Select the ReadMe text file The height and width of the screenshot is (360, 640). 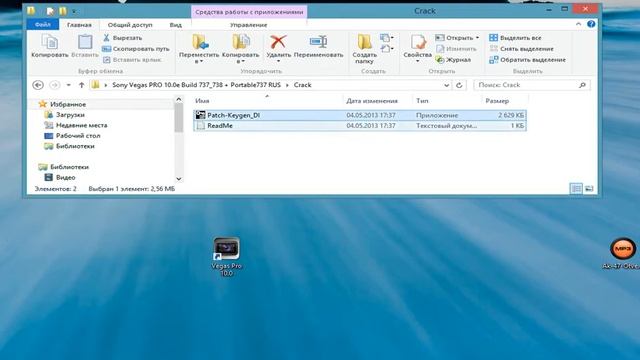click(360, 126)
